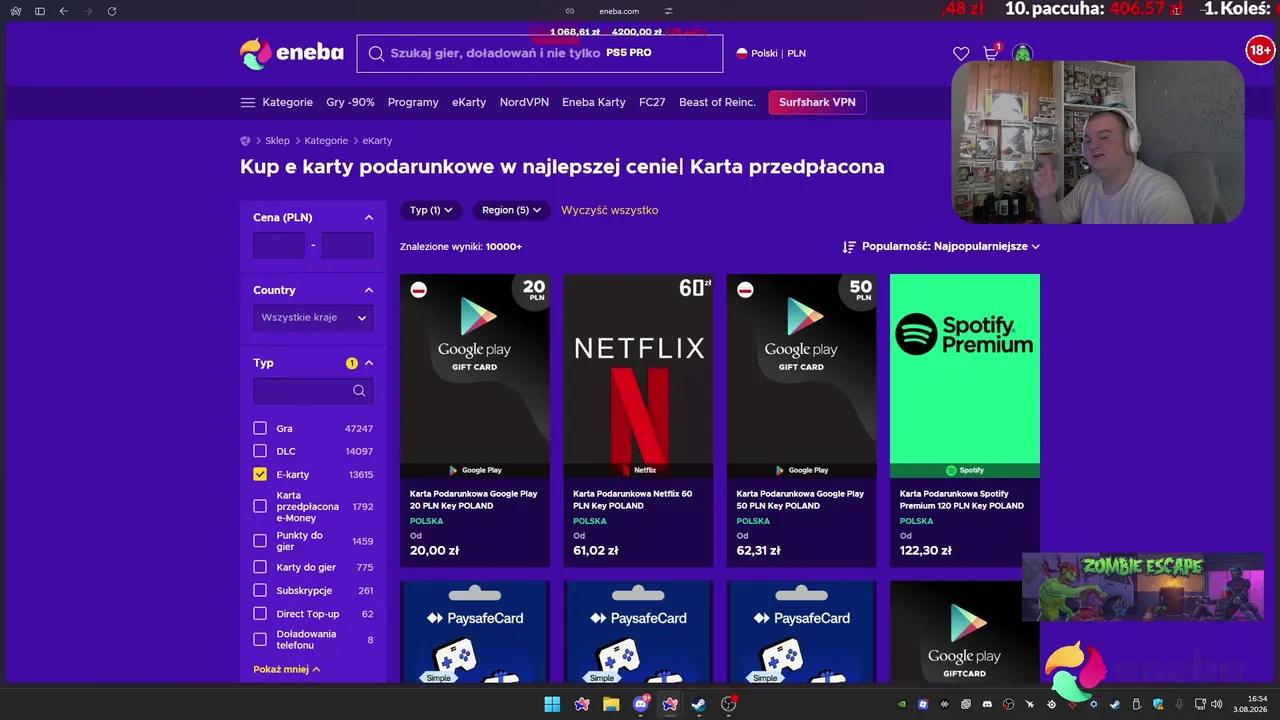Change language and currency Polski | PLN
This screenshot has height=720, width=1280.
click(x=771, y=53)
